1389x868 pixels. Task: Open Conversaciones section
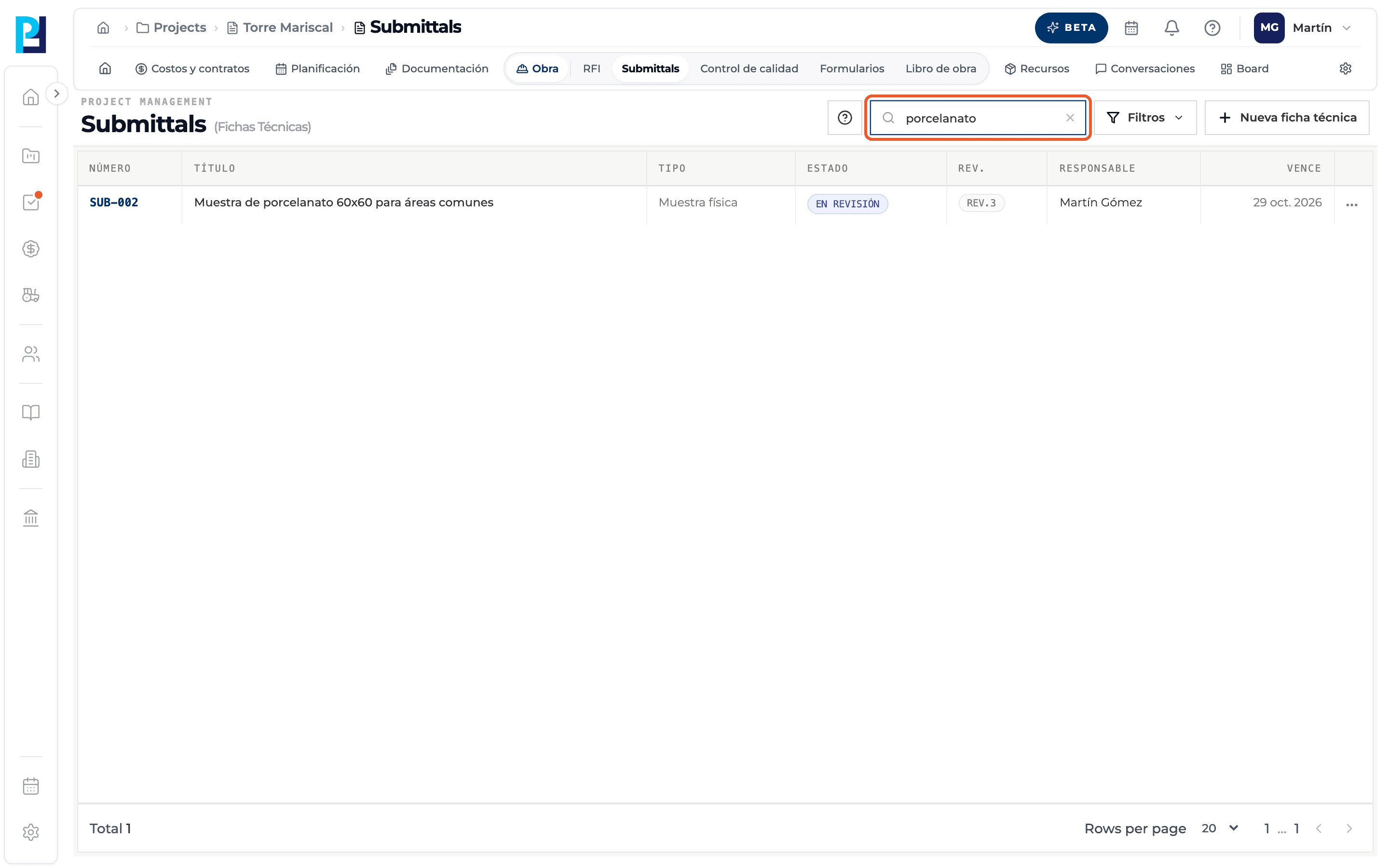pos(1144,69)
